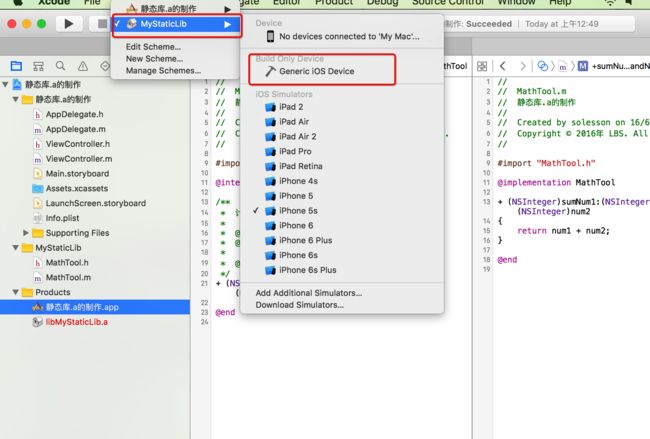Click the return num1 + num2 code line
Viewport: 650px width, 439px height.
click(x=563, y=231)
